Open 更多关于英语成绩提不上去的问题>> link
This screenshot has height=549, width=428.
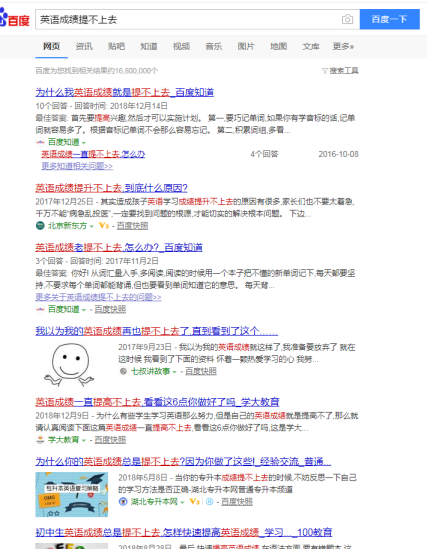[x=98, y=297]
